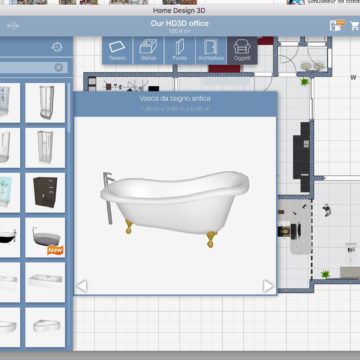Click the 'Our HD3D office' project title

pyautogui.click(x=179, y=23)
